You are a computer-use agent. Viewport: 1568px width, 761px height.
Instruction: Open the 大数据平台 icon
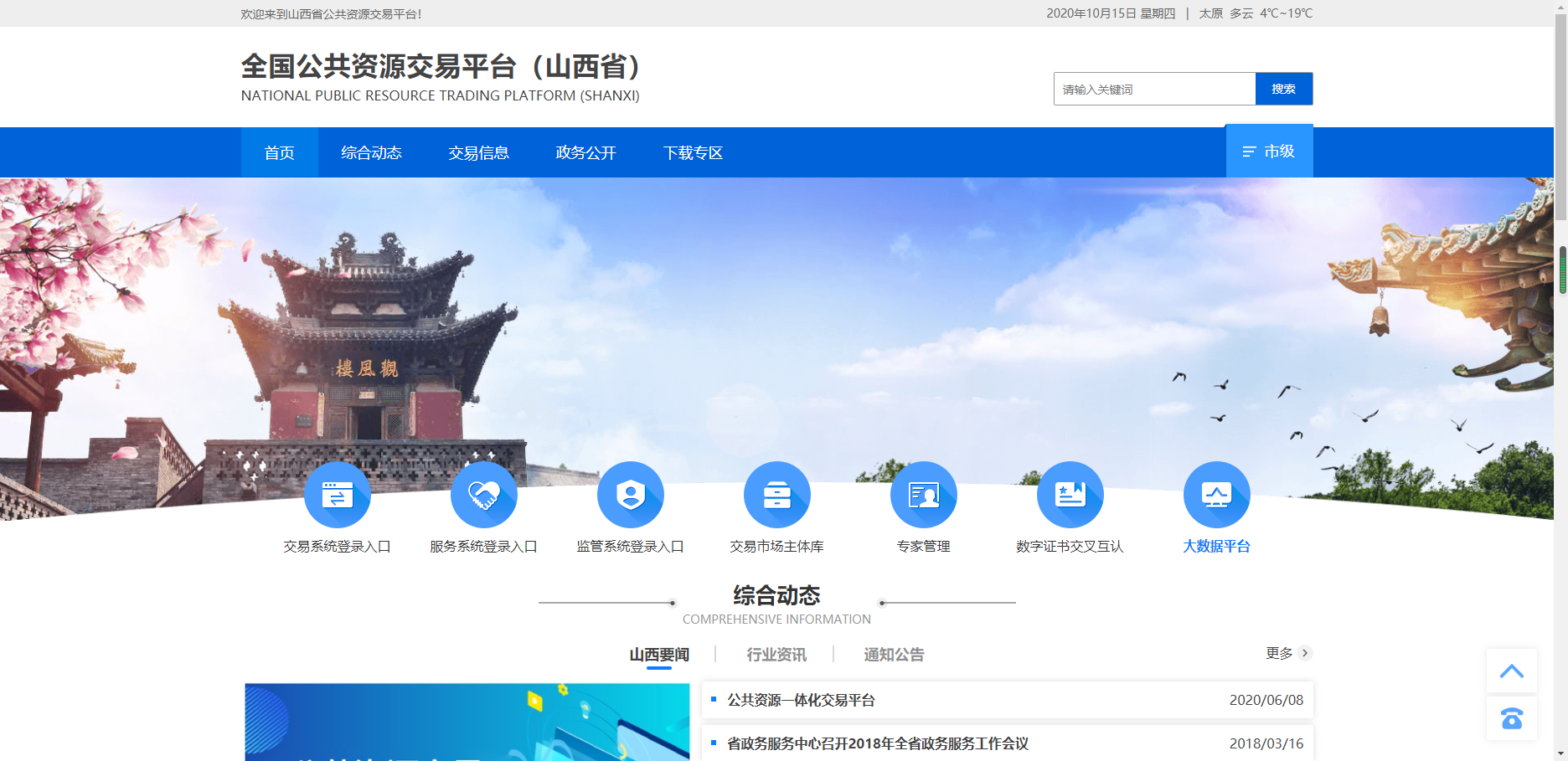(x=1216, y=495)
